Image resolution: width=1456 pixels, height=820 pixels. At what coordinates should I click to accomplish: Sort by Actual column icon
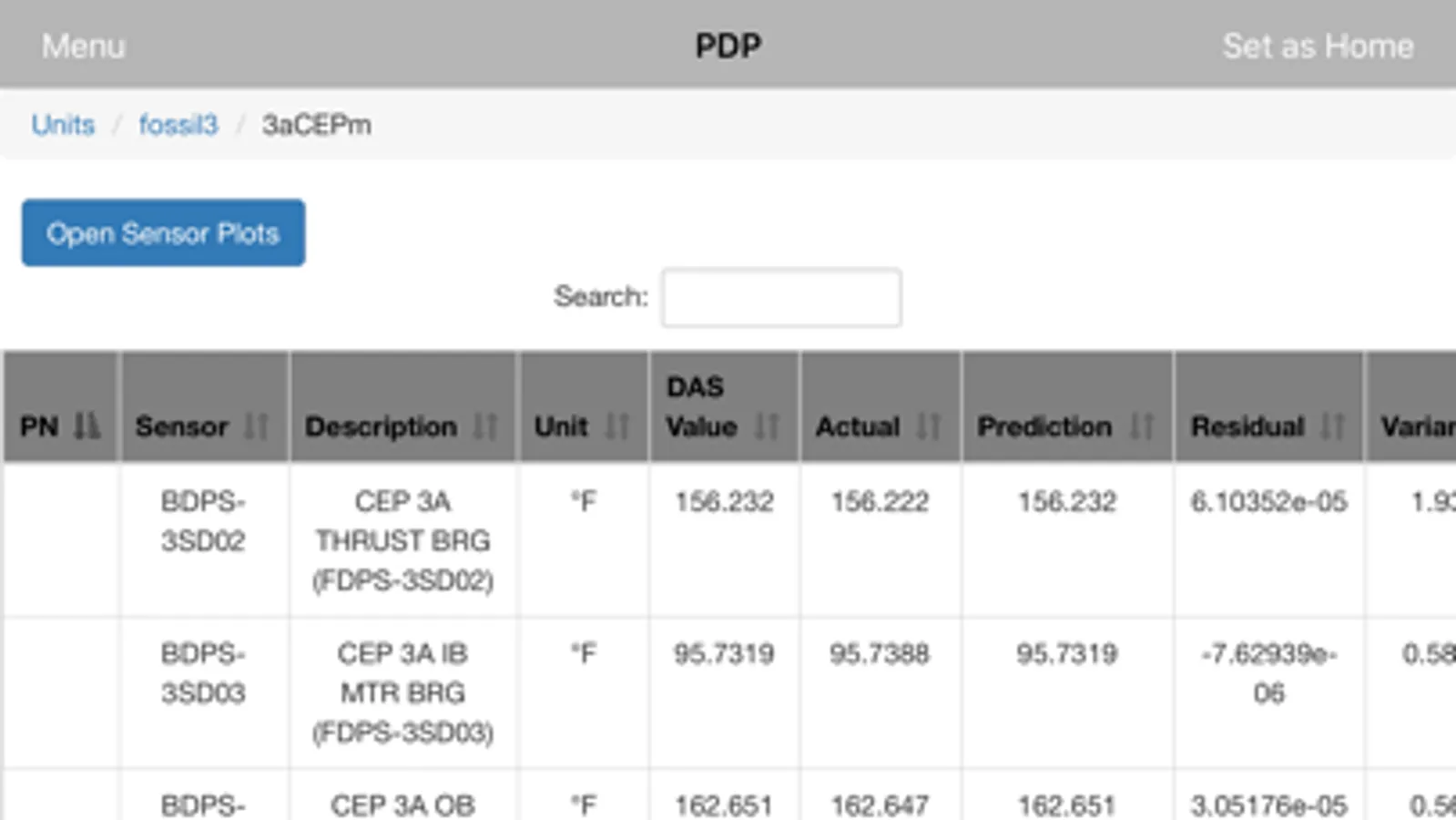pos(928,425)
